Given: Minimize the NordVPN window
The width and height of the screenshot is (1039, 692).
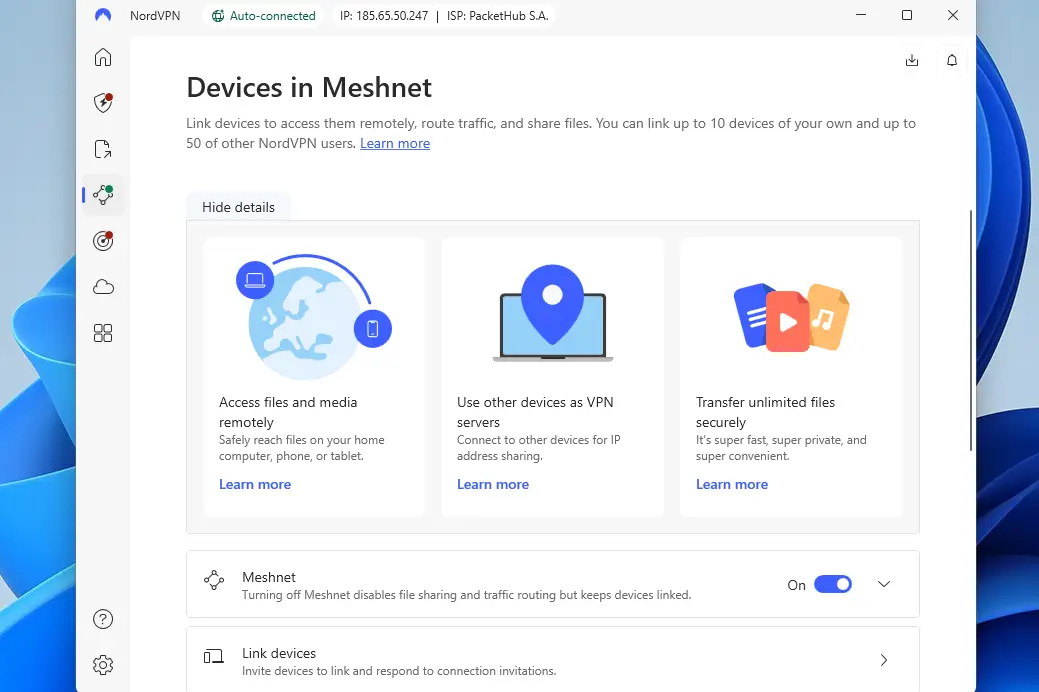Looking at the screenshot, I should click(861, 15).
